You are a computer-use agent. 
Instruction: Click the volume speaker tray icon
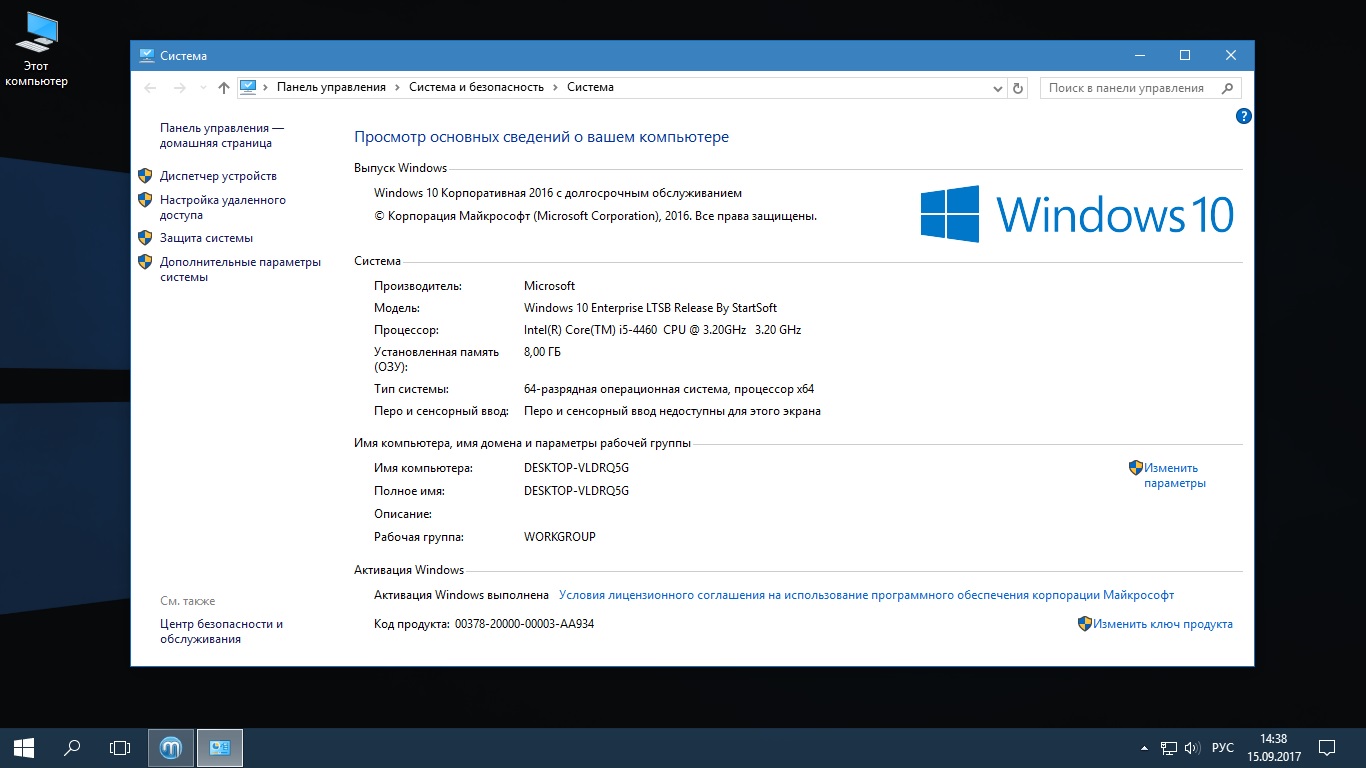pyautogui.click(x=1191, y=748)
